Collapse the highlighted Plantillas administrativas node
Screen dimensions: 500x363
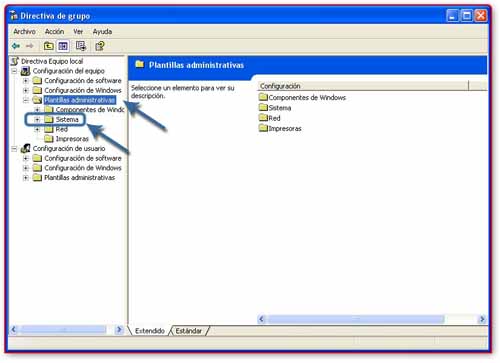(26, 100)
